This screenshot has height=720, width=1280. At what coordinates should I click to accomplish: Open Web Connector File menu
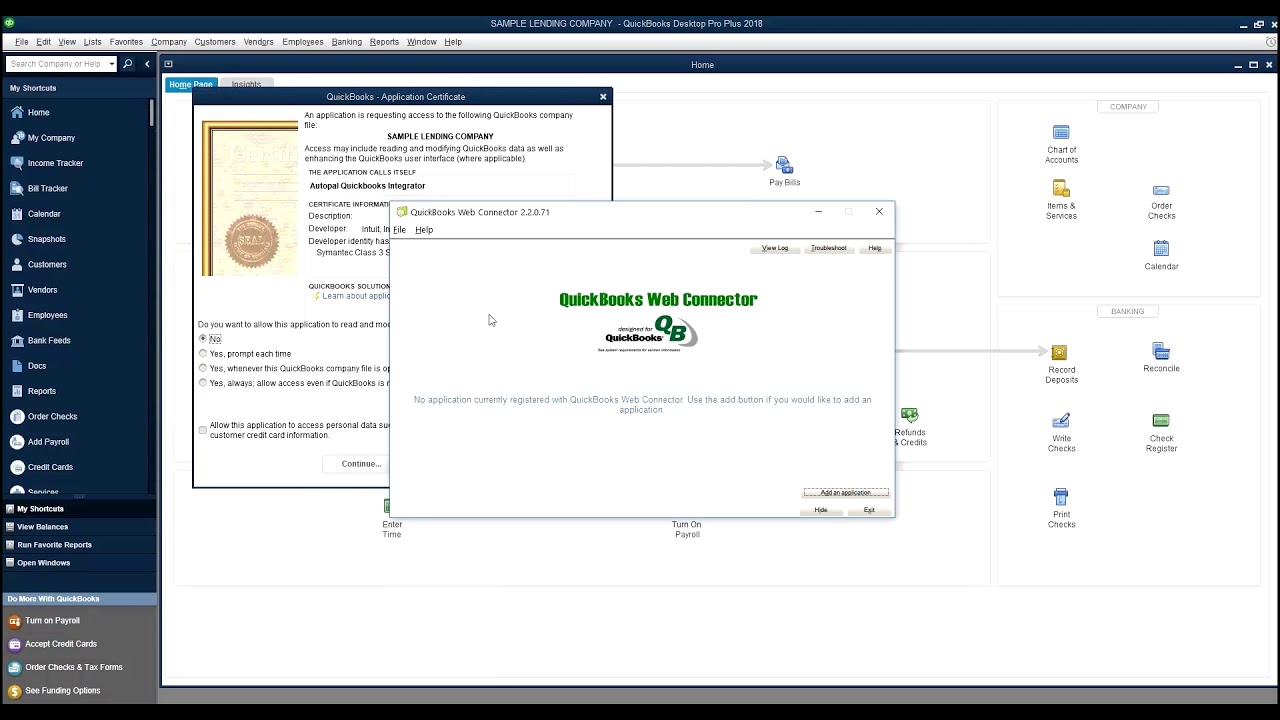[x=399, y=230]
